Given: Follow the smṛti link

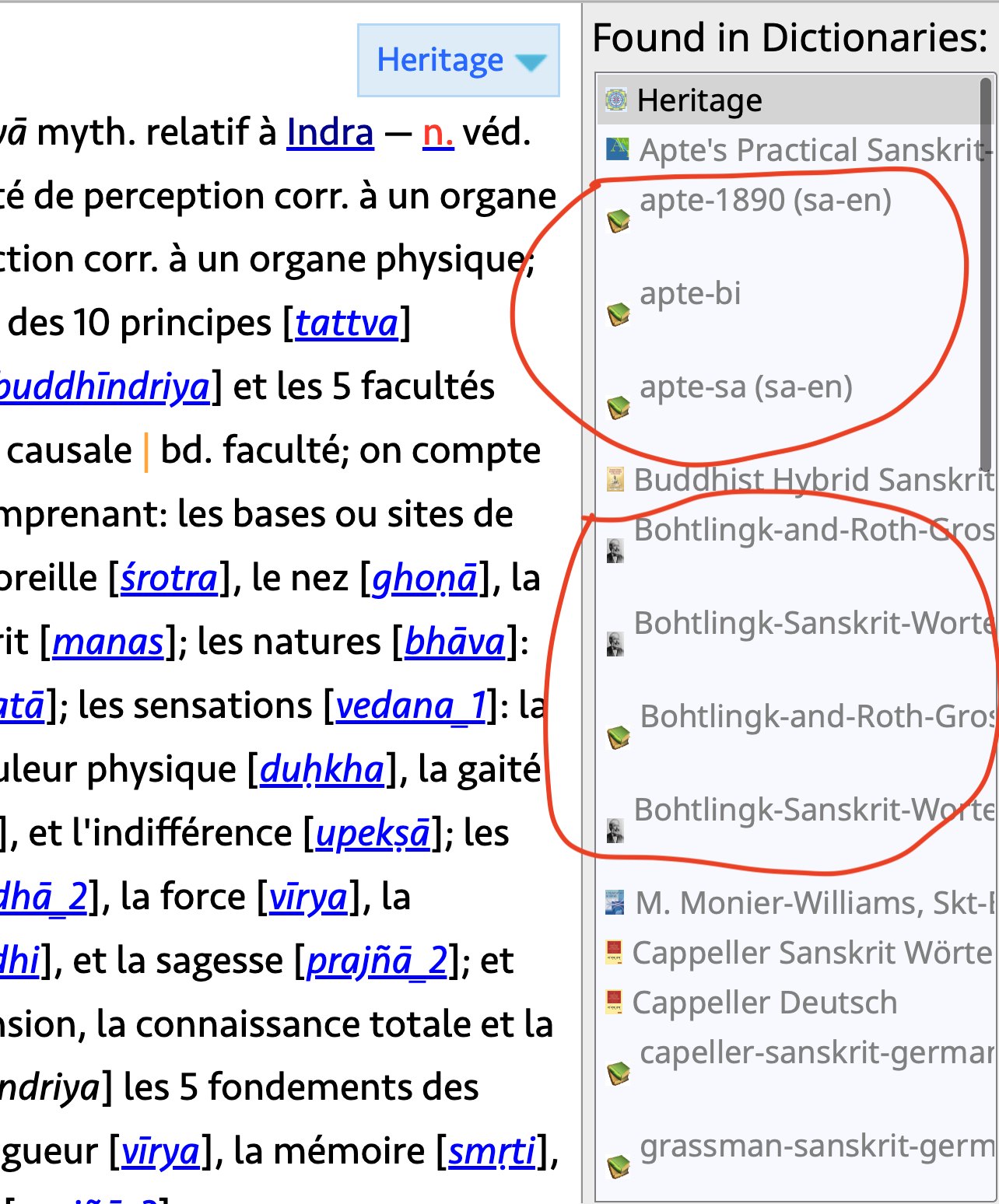Looking at the screenshot, I should (x=492, y=1153).
